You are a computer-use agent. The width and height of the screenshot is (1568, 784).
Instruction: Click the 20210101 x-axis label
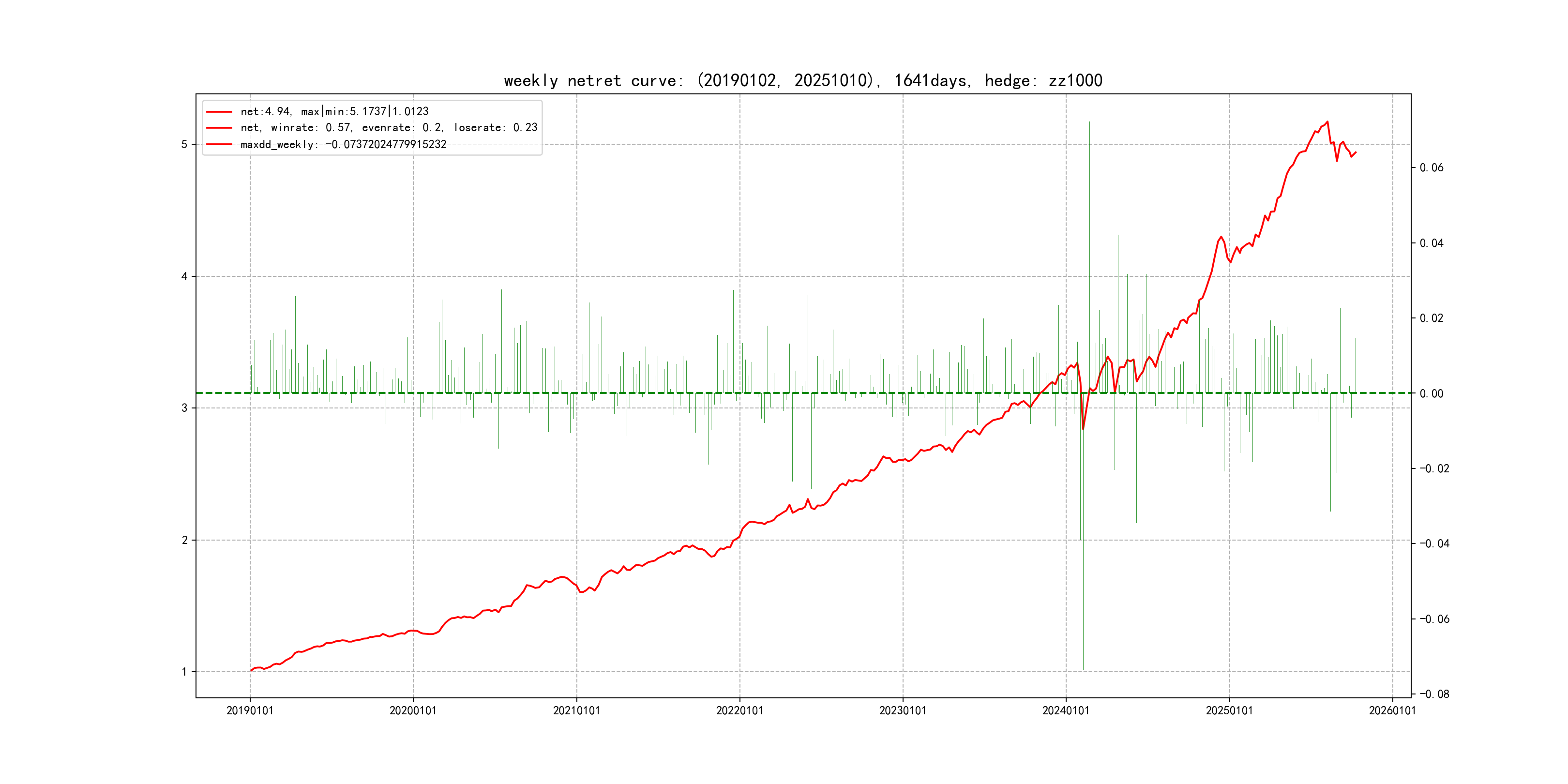coord(576,710)
